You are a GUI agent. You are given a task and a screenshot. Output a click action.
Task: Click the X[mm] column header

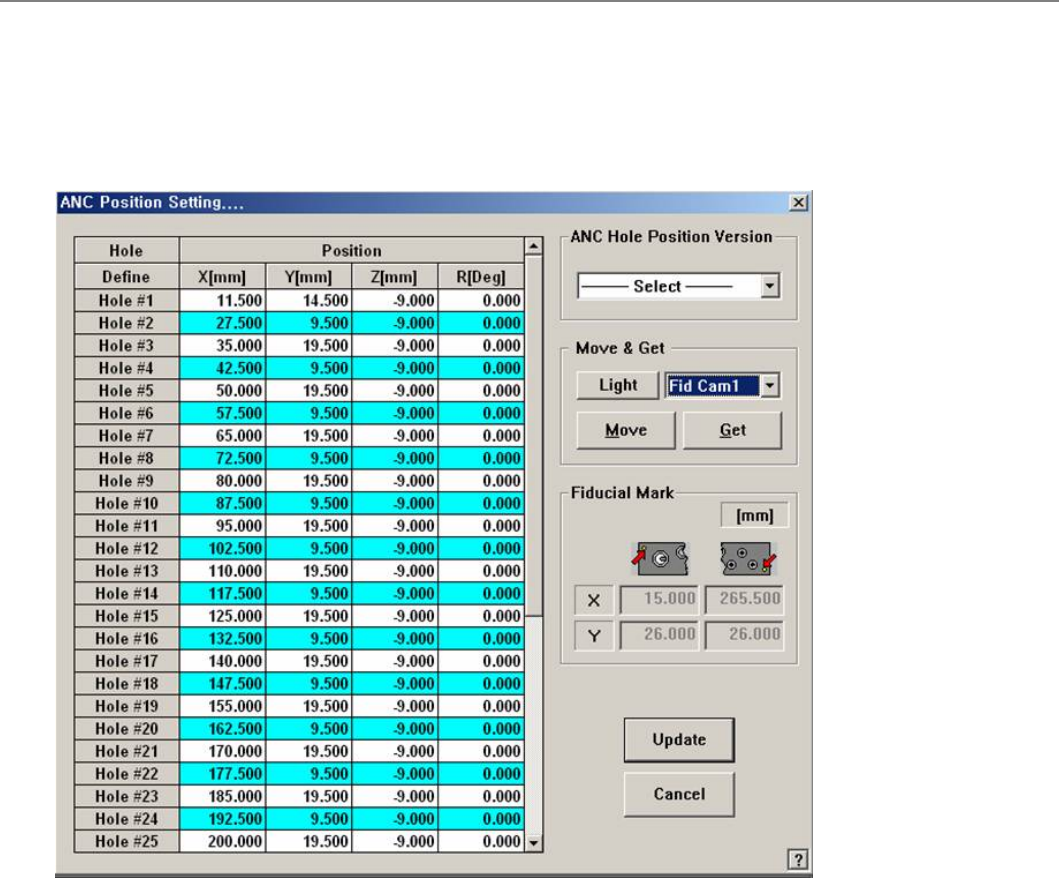(222, 277)
